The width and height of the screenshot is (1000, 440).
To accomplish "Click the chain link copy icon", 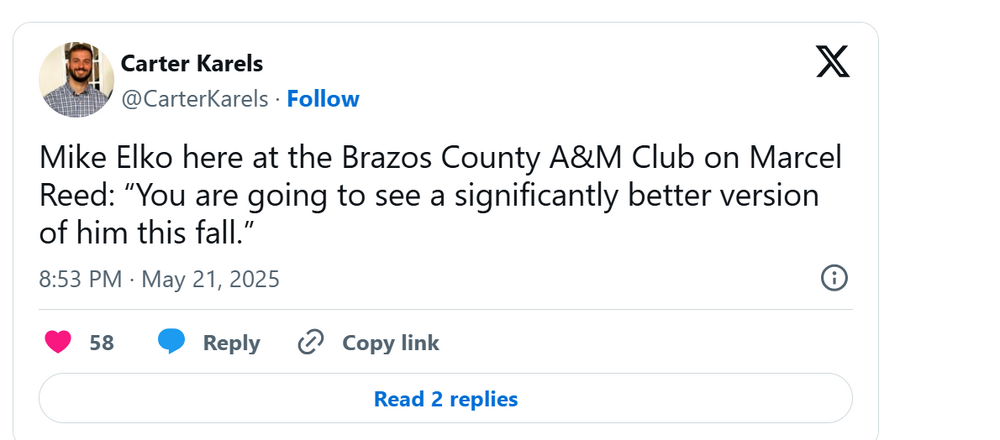I will click(311, 343).
